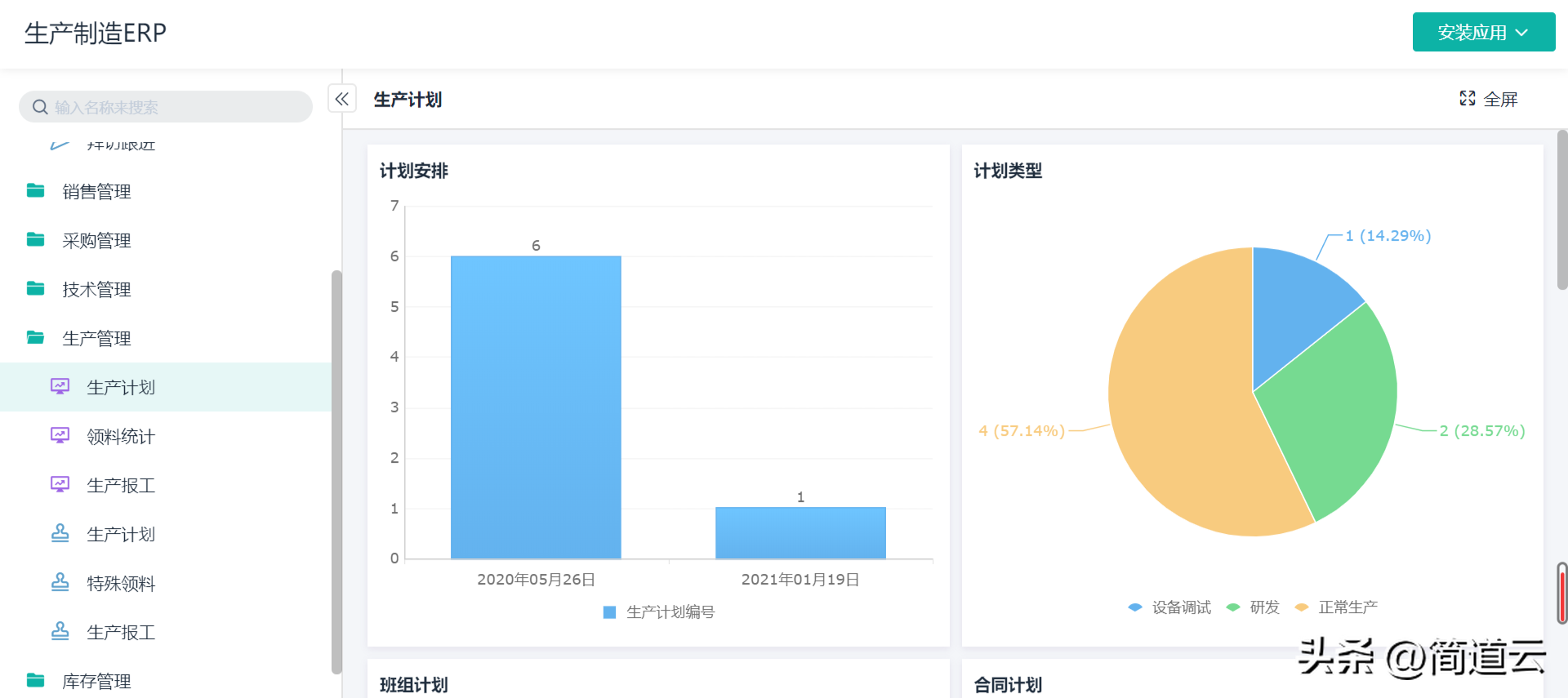Click the fullscreen expand icon
The height and width of the screenshot is (698, 1568).
tap(1467, 99)
